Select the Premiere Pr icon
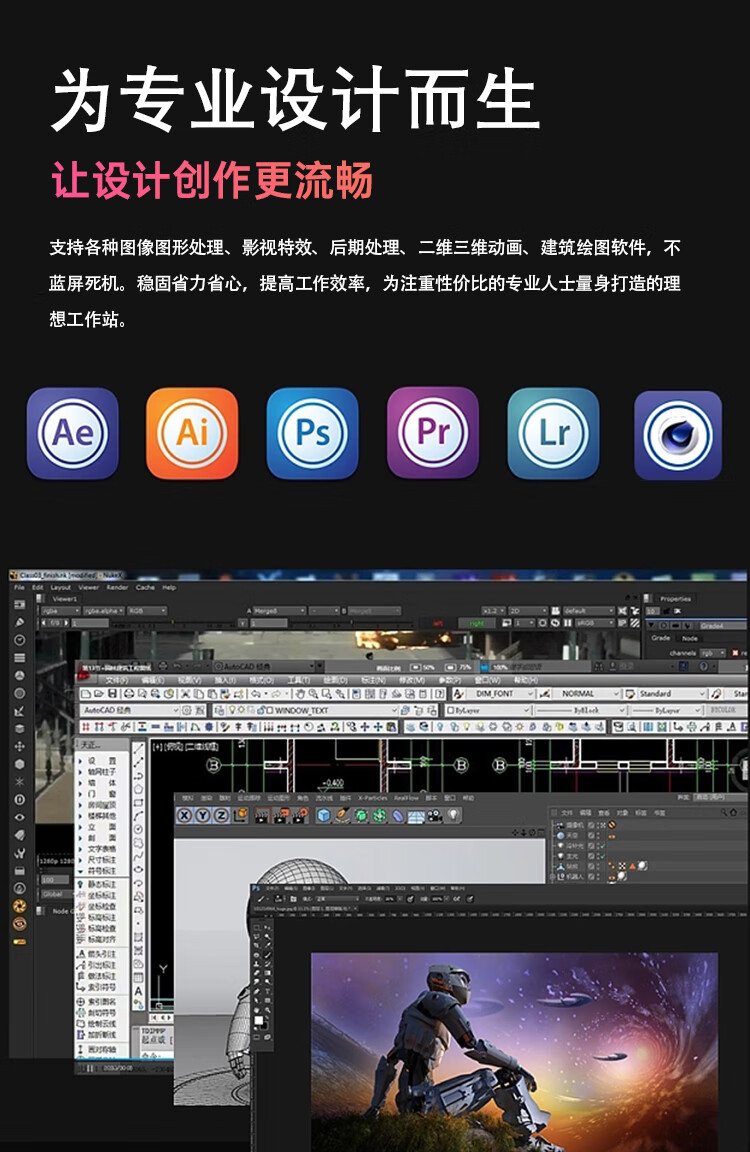Screen dimensions: 750x1152 433,433
